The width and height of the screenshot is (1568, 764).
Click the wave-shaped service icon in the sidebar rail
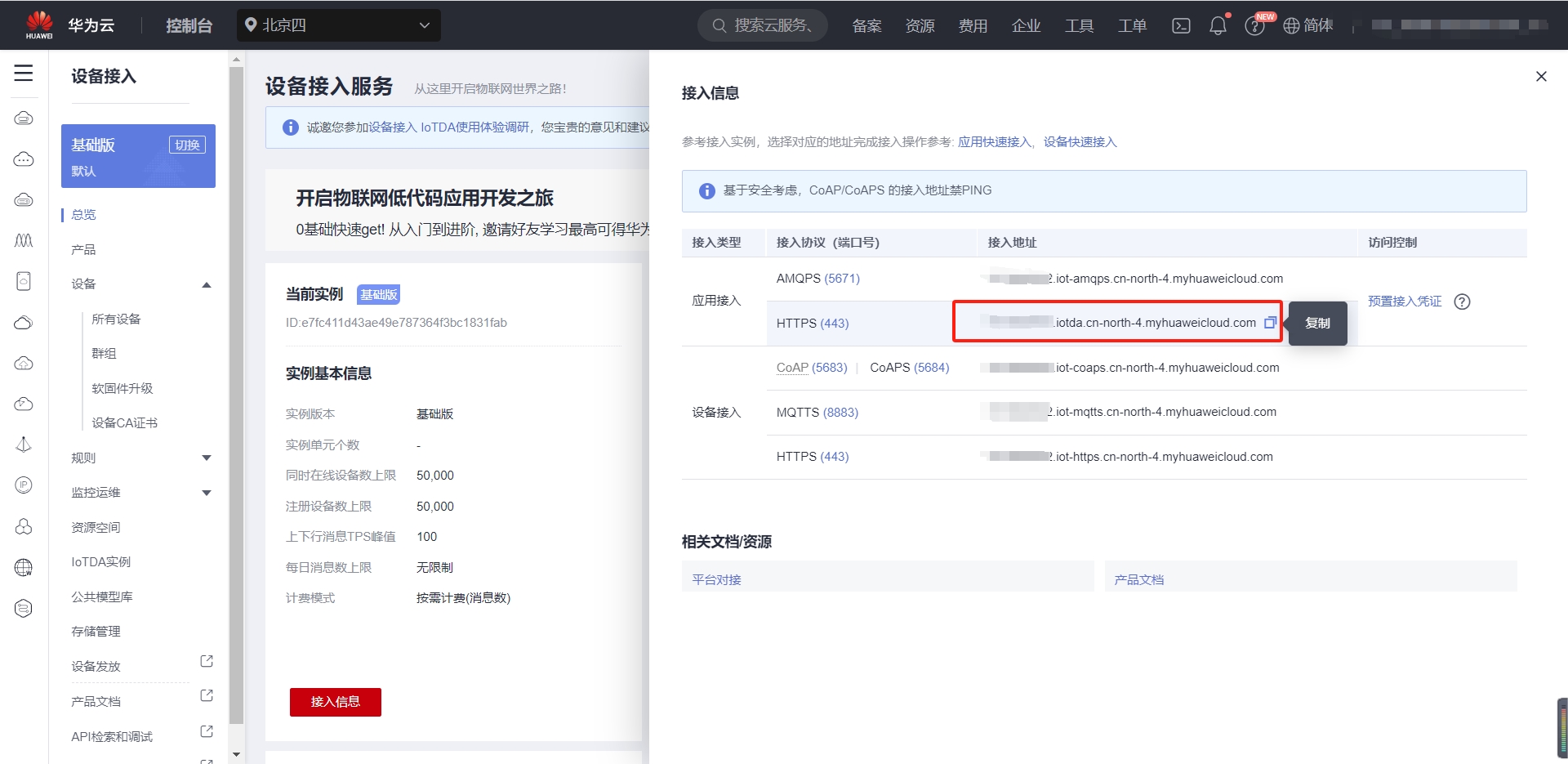click(x=24, y=240)
